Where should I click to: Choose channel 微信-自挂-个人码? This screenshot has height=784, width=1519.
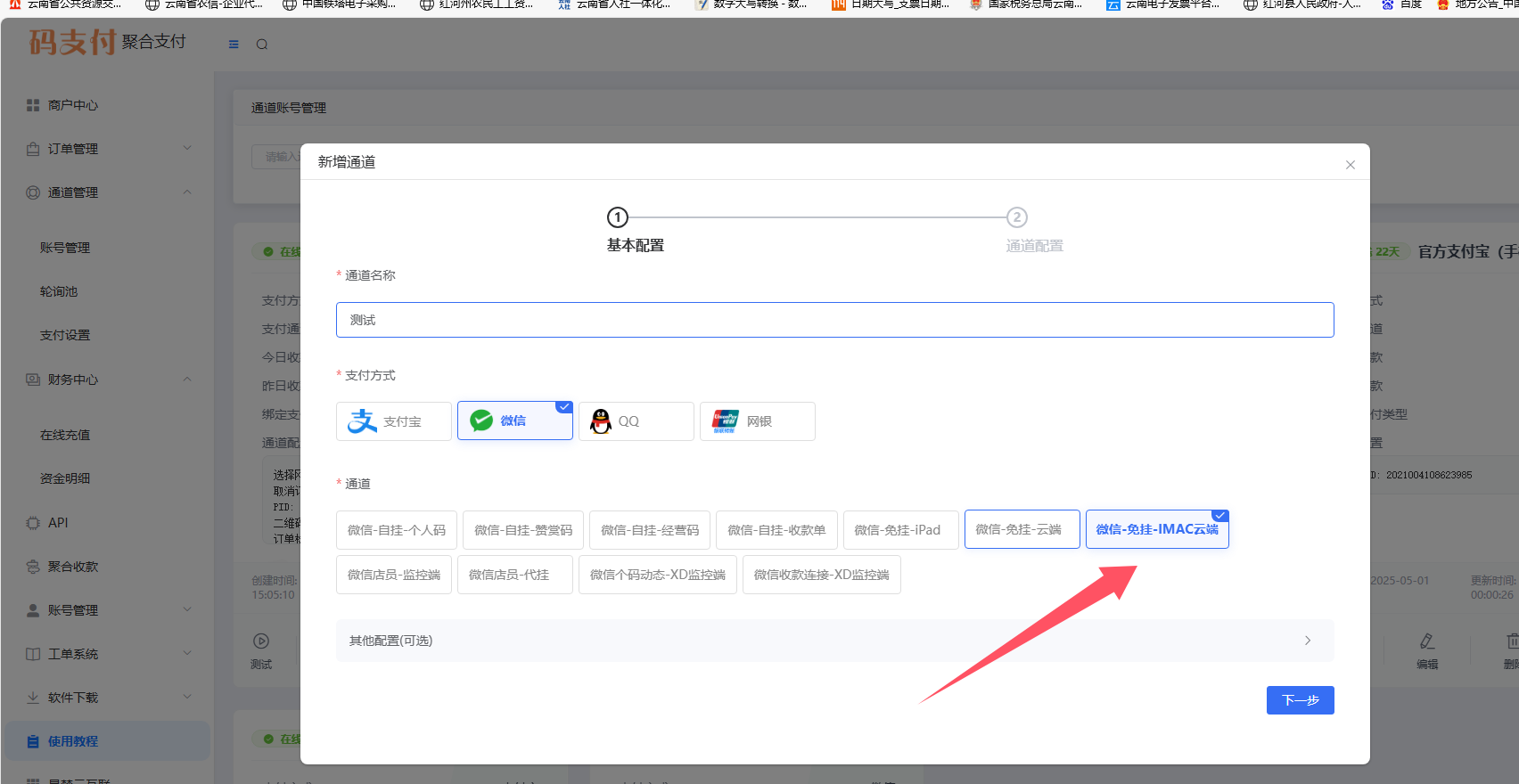coord(397,530)
